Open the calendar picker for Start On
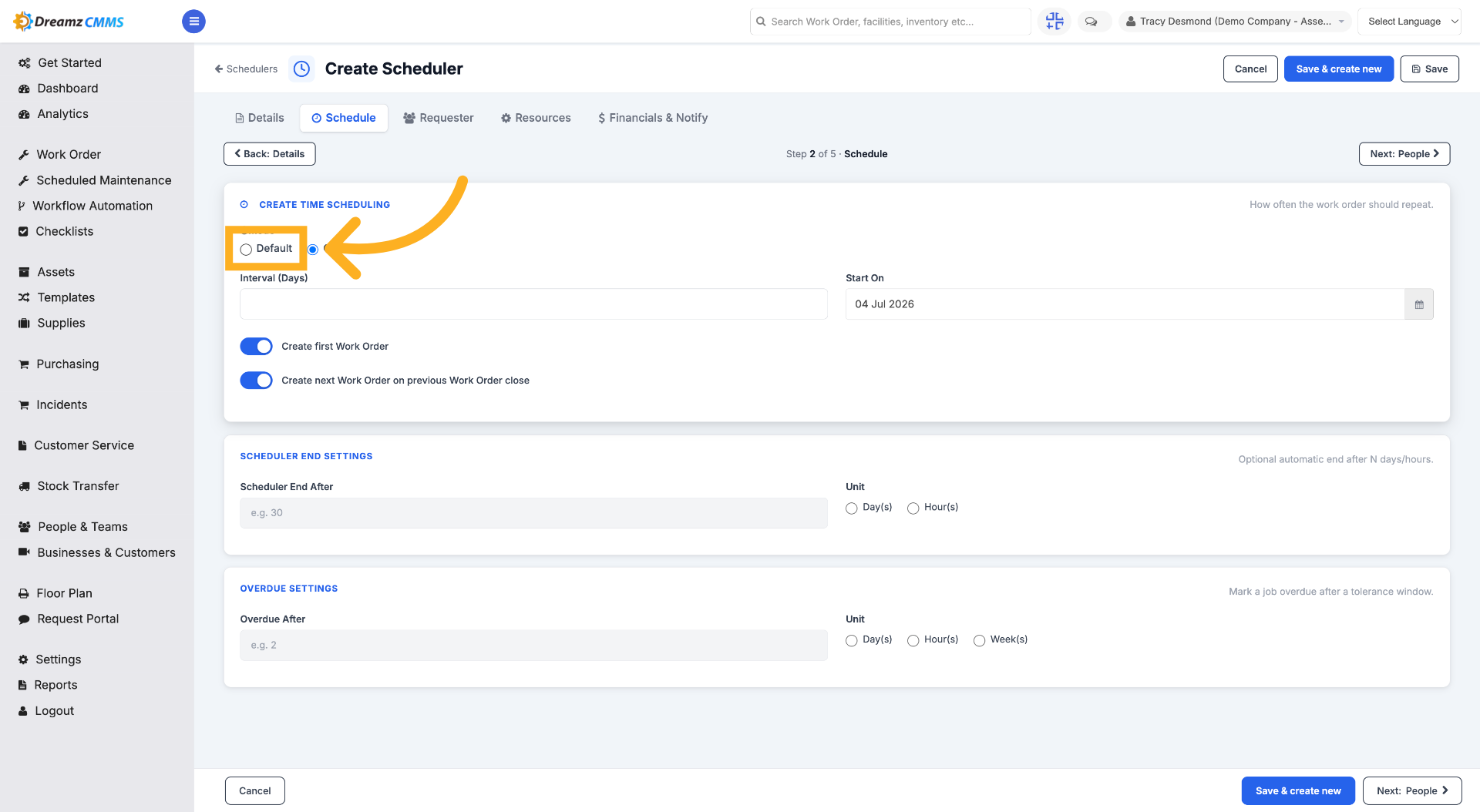The height and width of the screenshot is (812, 1480). point(1418,304)
